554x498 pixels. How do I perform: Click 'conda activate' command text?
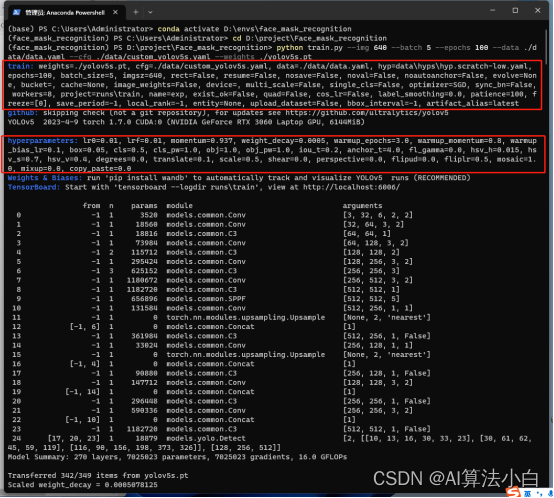tap(188, 29)
